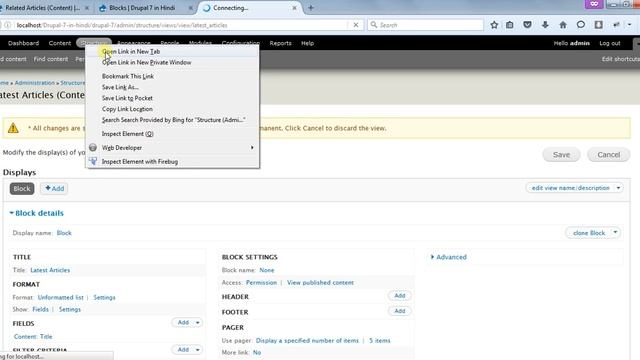The image size is (640, 360).
Task: Click the clone Block button
Action: click(x=589, y=233)
